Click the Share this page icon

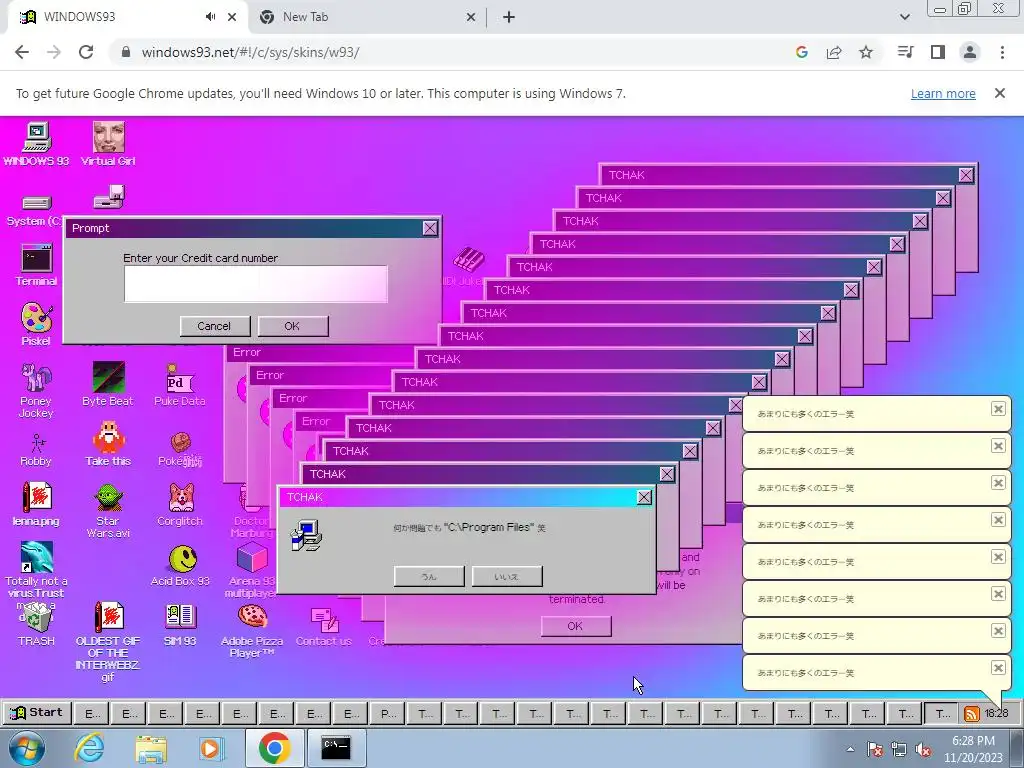[x=834, y=52]
